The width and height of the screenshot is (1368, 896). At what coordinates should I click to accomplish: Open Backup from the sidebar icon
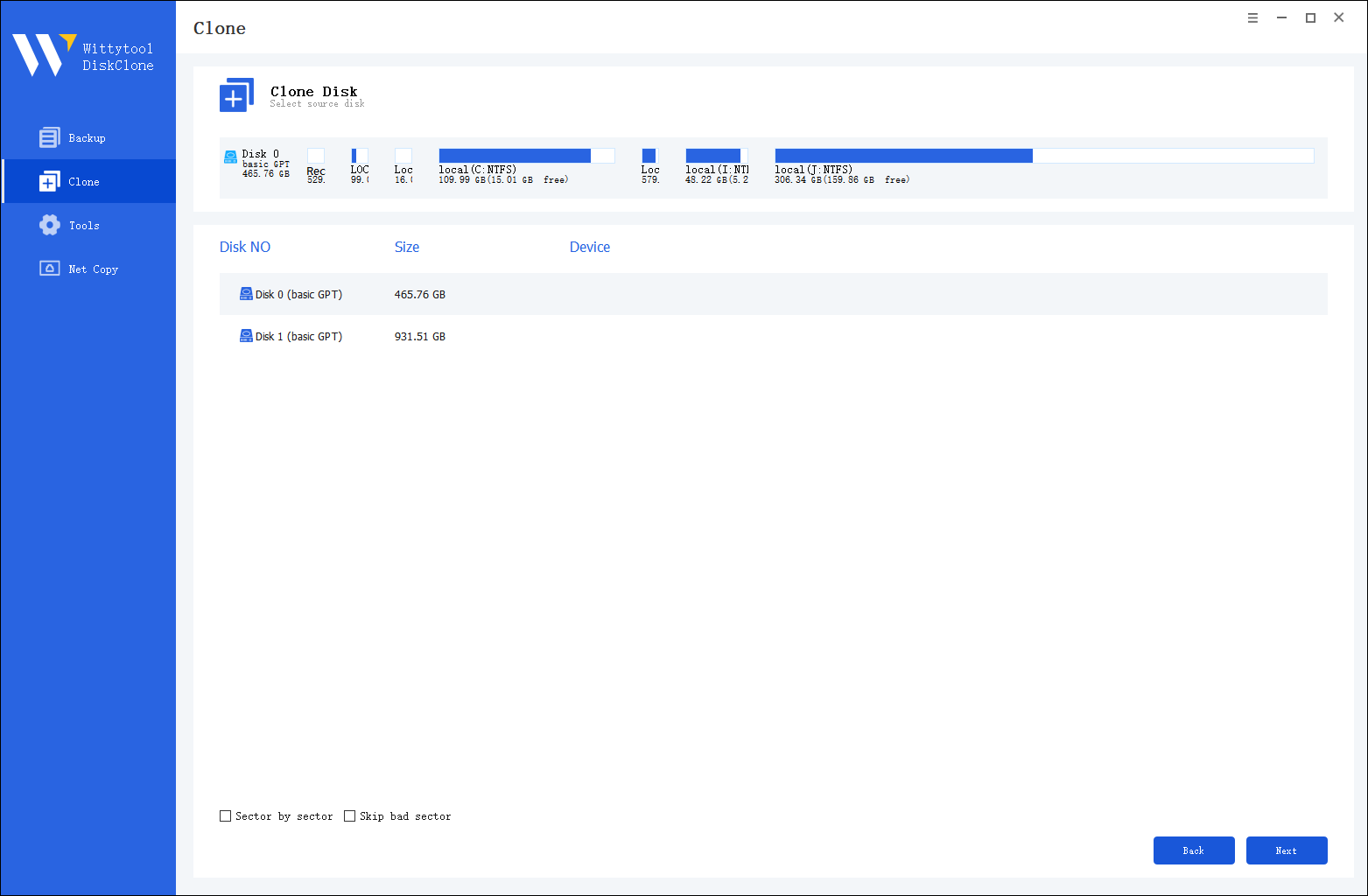tap(50, 137)
